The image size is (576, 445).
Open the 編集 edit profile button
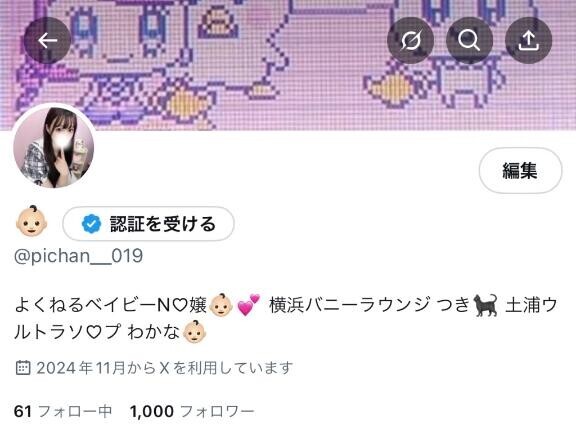(520, 171)
